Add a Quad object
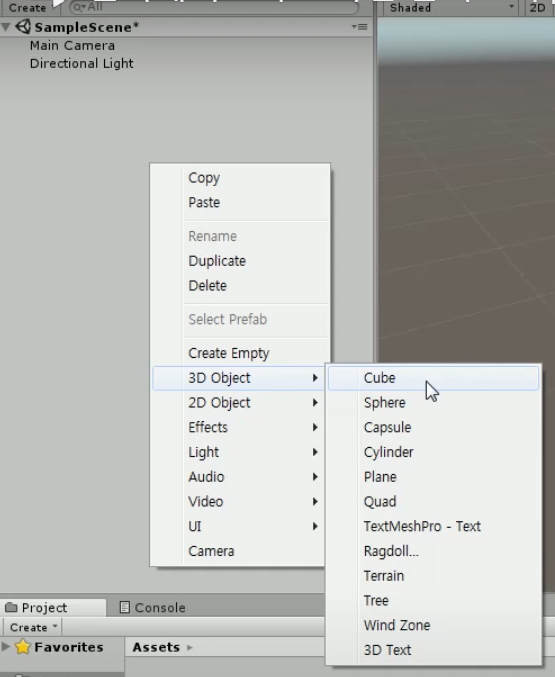The width and height of the screenshot is (555, 677). click(x=433, y=501)
